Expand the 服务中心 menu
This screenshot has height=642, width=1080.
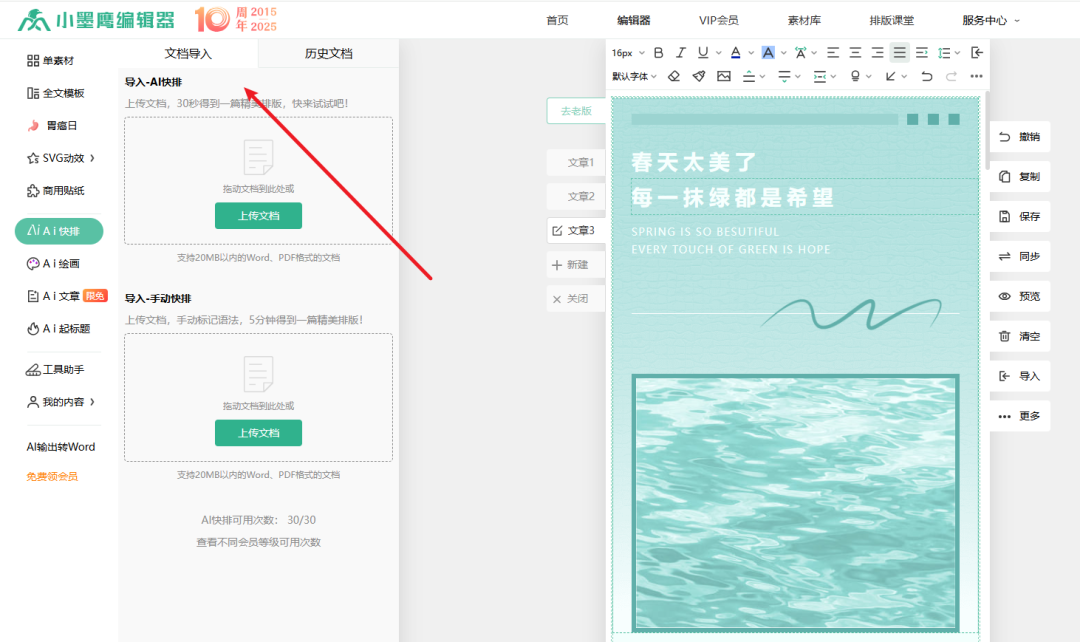(985, 18)
